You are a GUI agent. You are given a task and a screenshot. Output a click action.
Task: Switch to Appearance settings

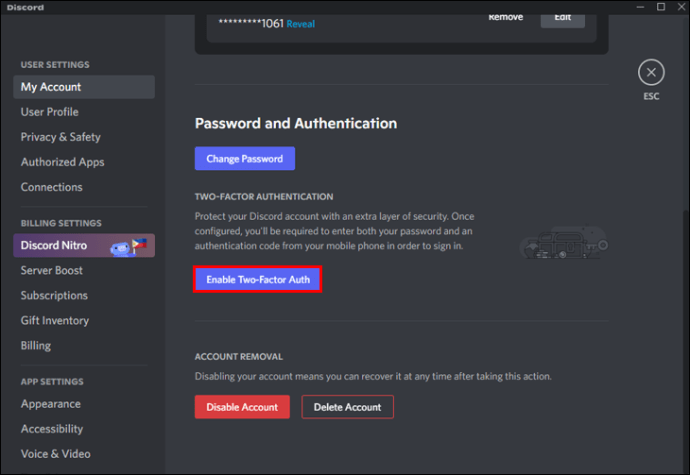pyautogui.click(x=51, y=404)
